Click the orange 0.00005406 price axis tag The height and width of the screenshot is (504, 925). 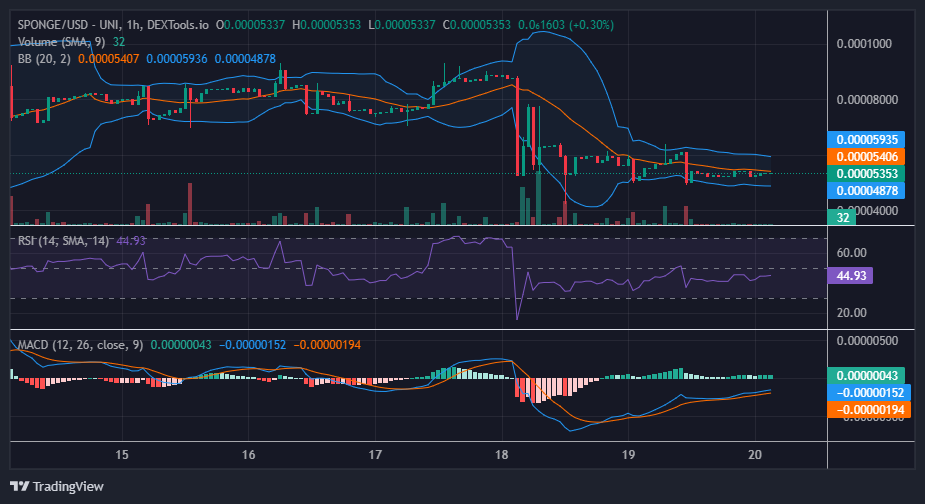point(867,157)
